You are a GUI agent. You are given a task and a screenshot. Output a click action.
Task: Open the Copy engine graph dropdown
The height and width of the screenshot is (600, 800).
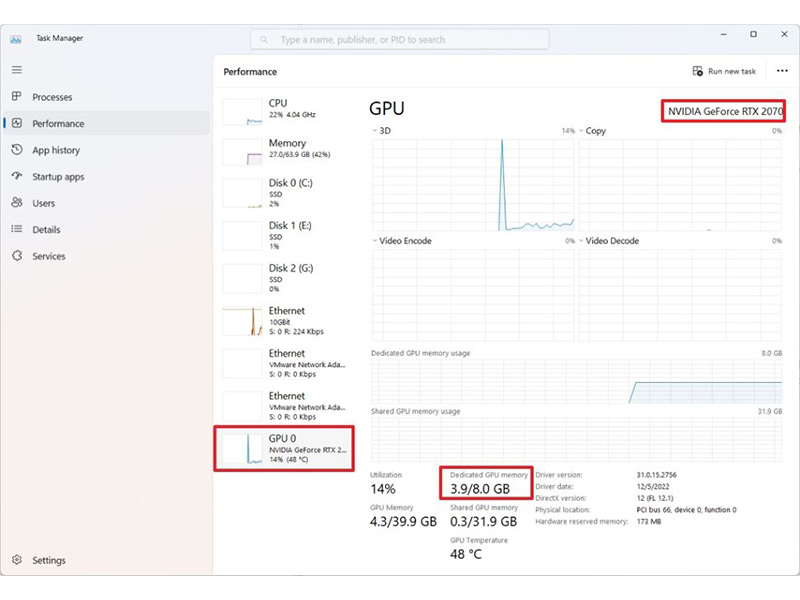(x=581, y=131)
